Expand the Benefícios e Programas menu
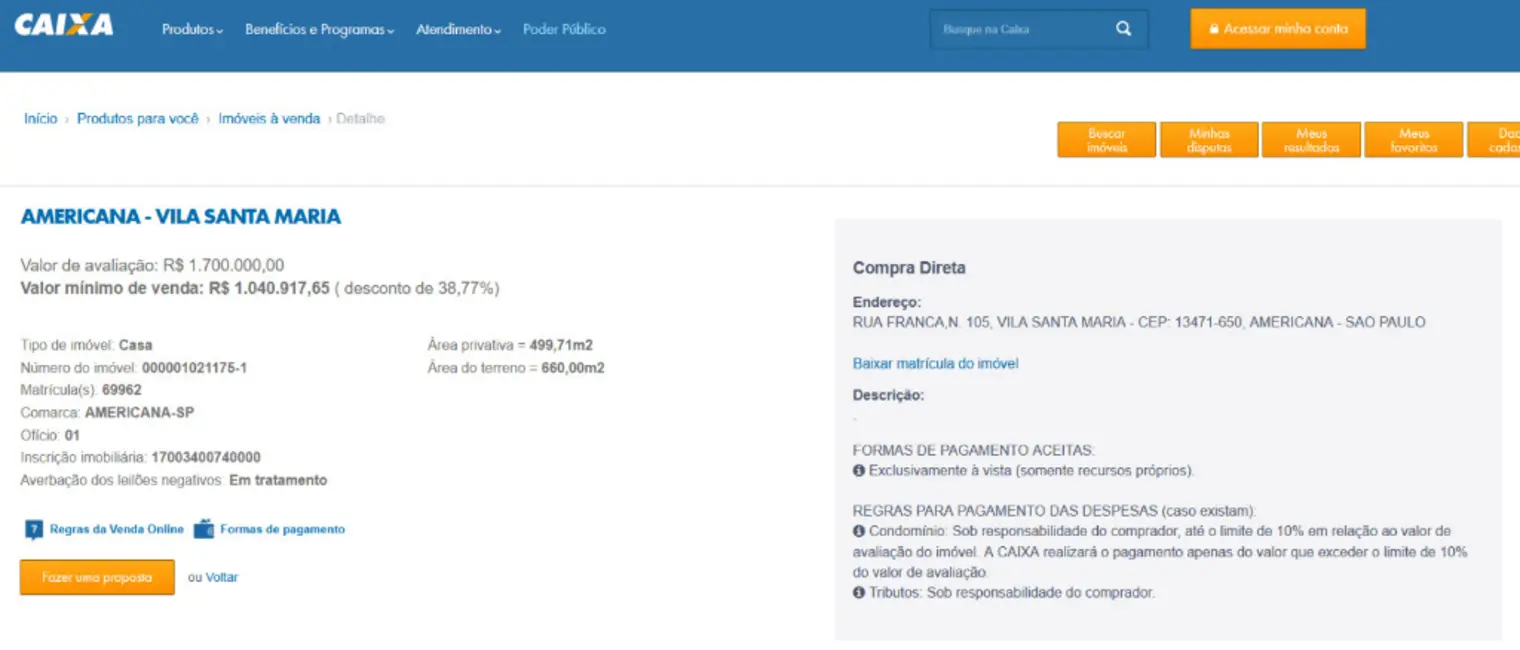This screenshot has width=1520, height=650. (319, 30)
